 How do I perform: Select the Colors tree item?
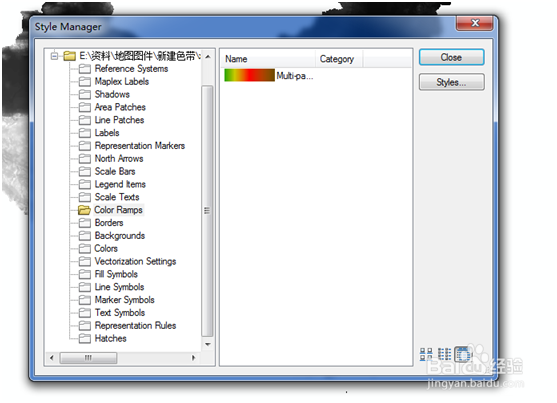click(106, 248)
